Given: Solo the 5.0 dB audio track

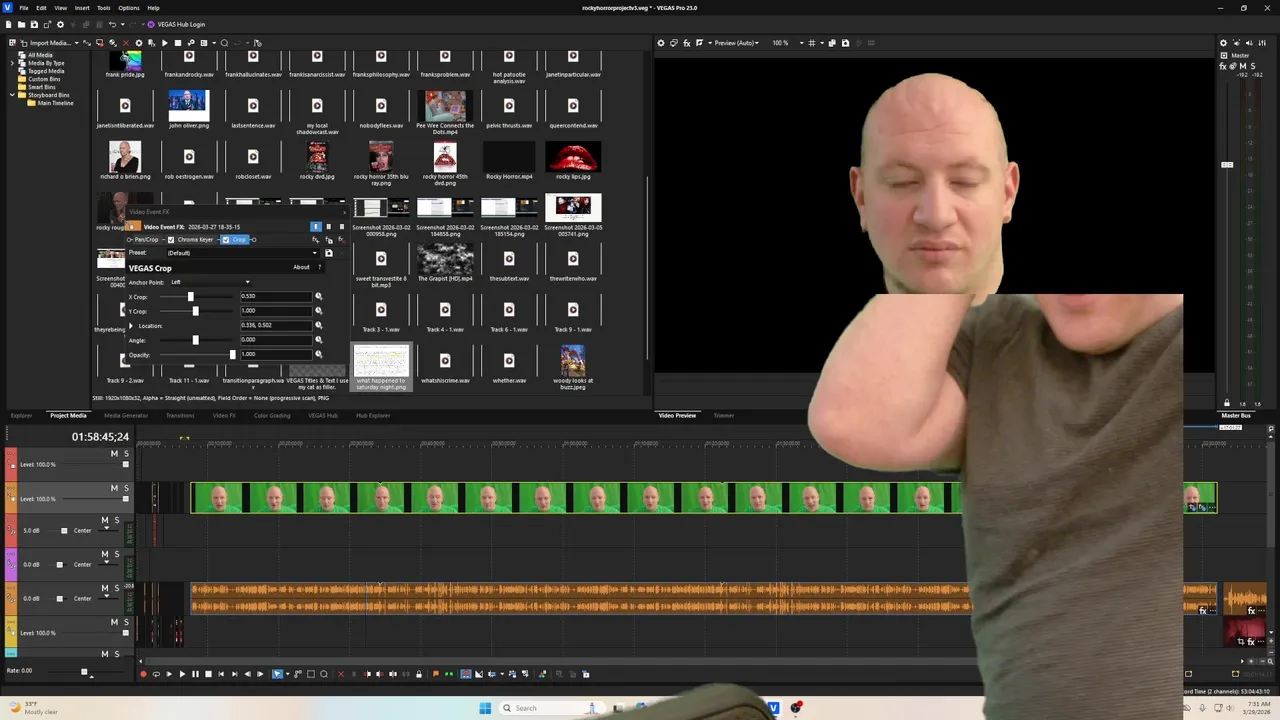Looking at the screenshot, I should coord(116,520).
